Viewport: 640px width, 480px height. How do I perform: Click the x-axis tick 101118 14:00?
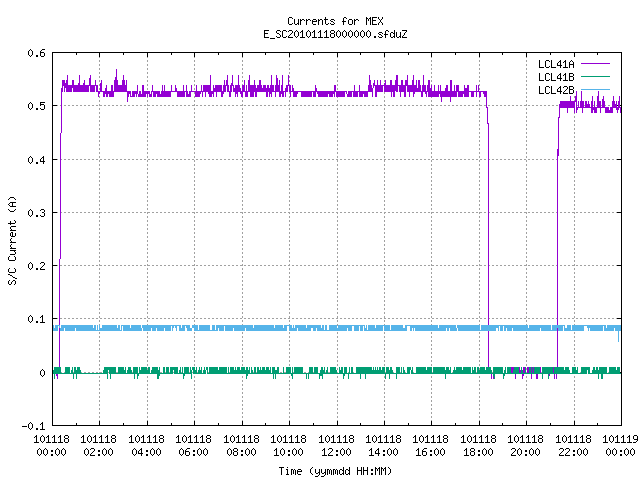click(x=383, y=445)
